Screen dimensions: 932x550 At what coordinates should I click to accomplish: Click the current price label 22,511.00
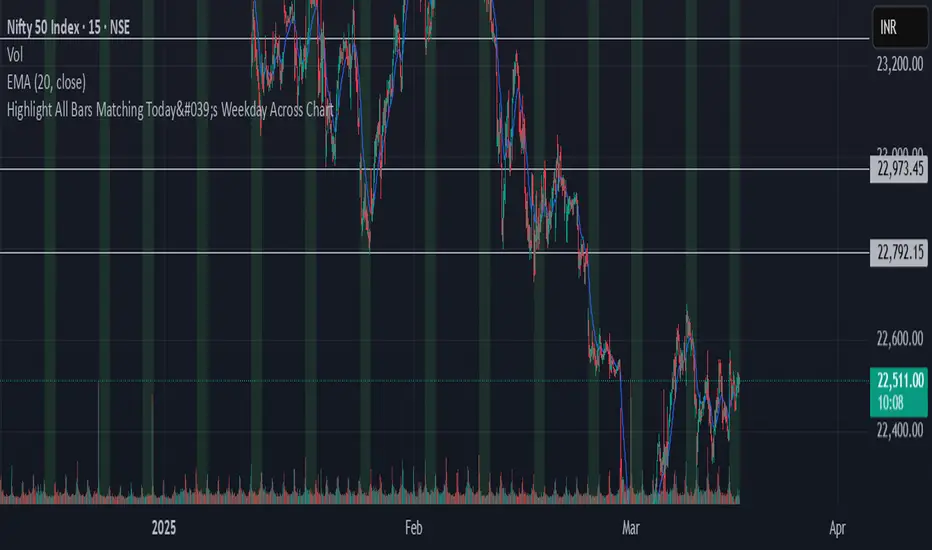pos(900,381)
